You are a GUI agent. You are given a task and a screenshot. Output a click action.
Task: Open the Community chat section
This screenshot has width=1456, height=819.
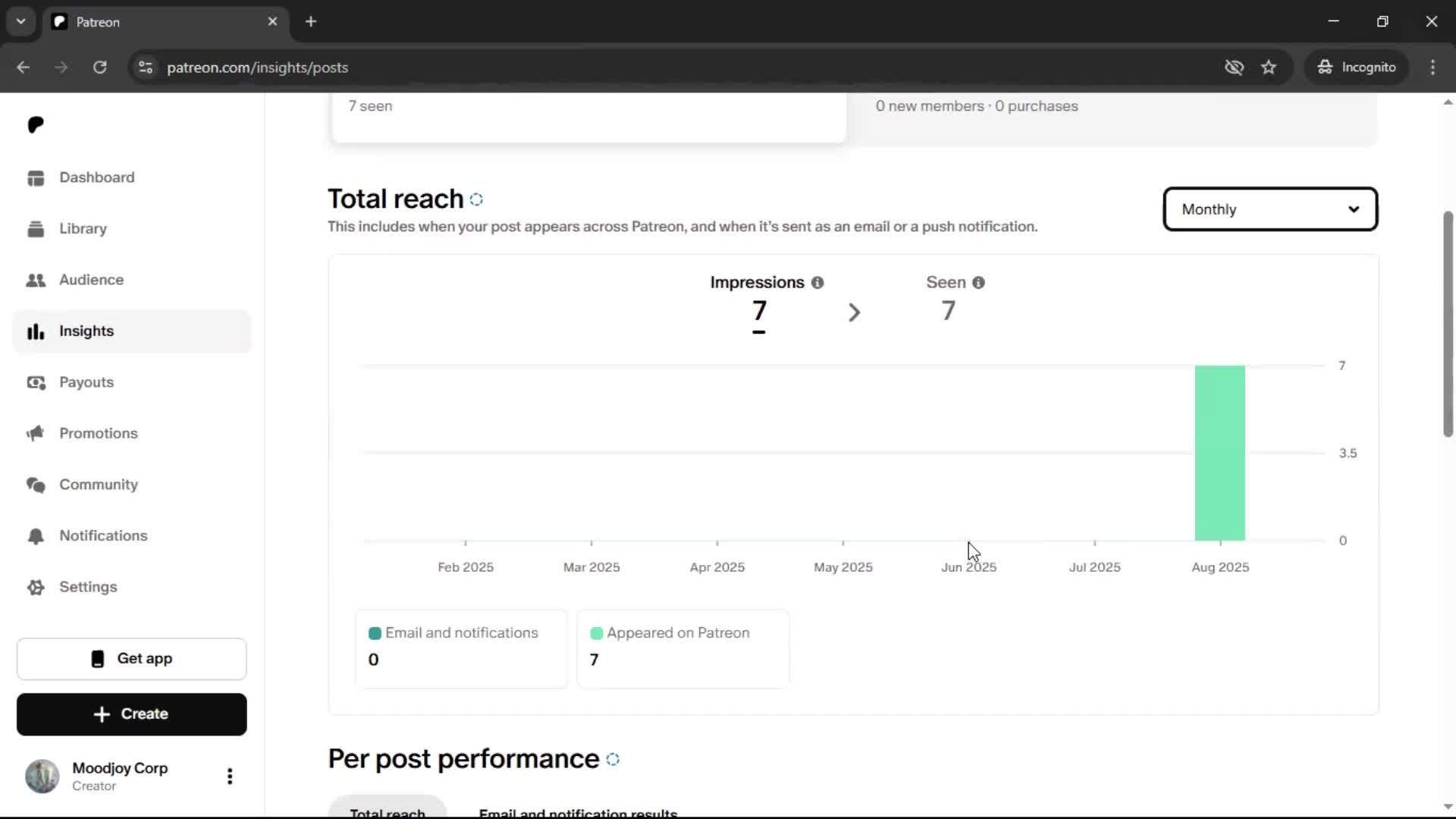tap(98, 485)
